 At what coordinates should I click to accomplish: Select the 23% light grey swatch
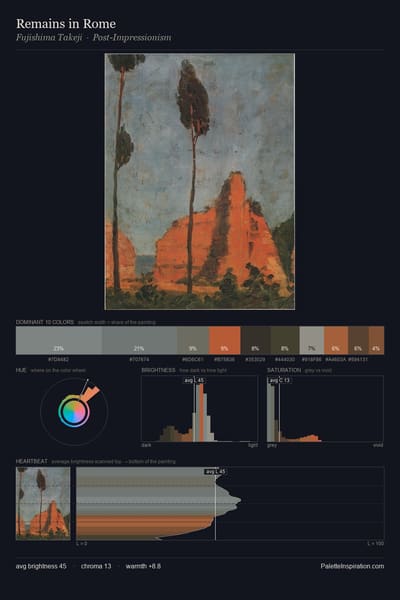click(x=59, y=340)
